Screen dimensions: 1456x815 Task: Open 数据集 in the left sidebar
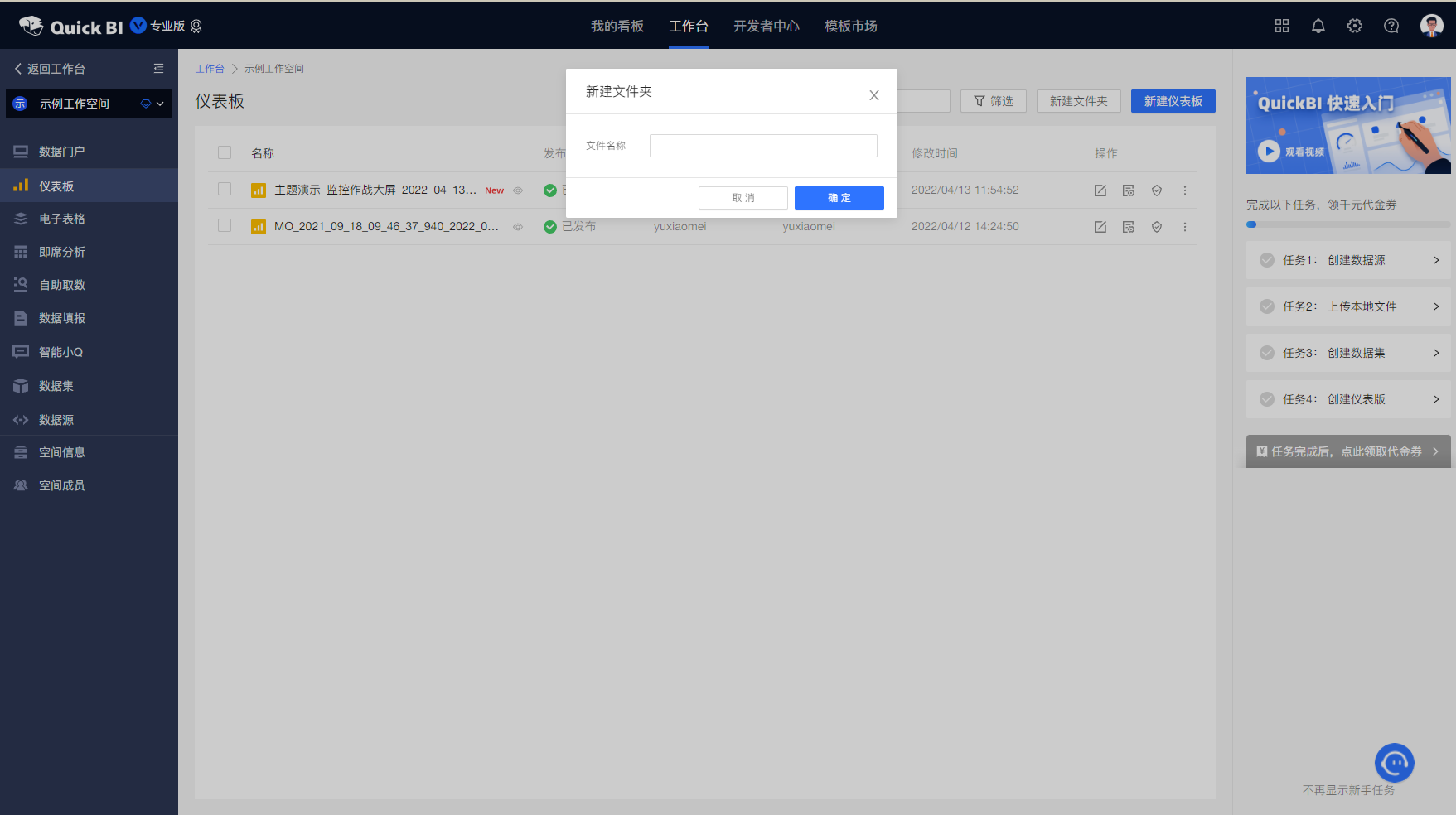point(56,386)
